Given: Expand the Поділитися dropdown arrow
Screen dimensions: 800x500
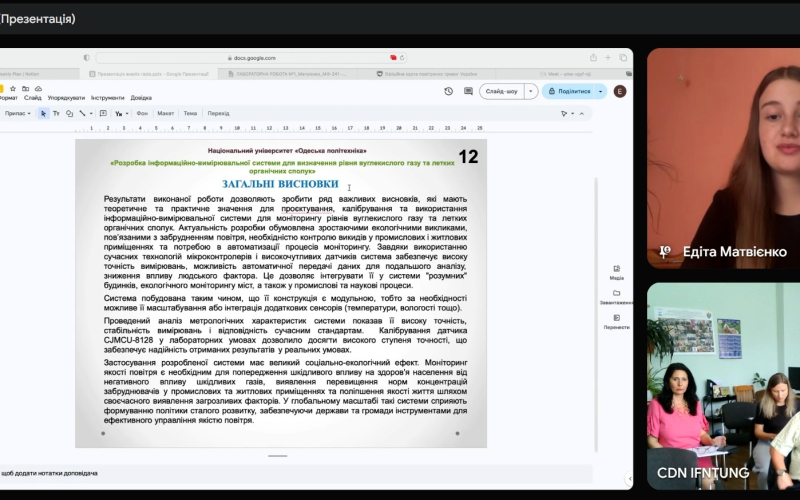Looking at the screenshot, I should [601, 91].
